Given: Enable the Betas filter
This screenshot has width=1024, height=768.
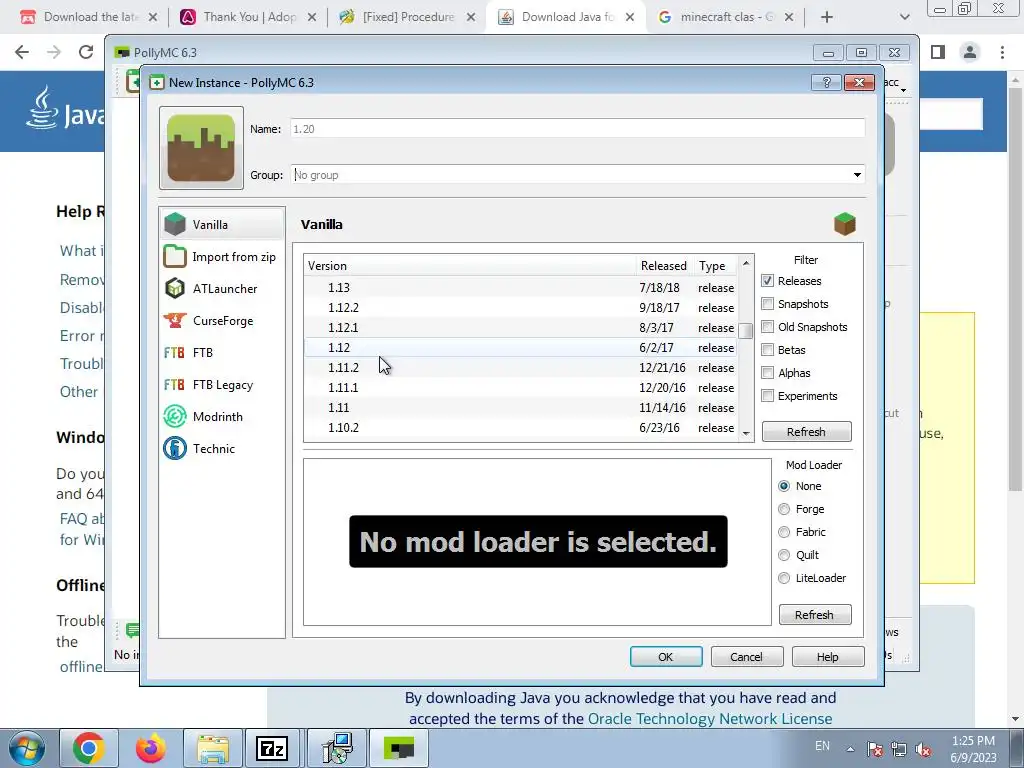Looking at the screenshot, I should point(767,349).
